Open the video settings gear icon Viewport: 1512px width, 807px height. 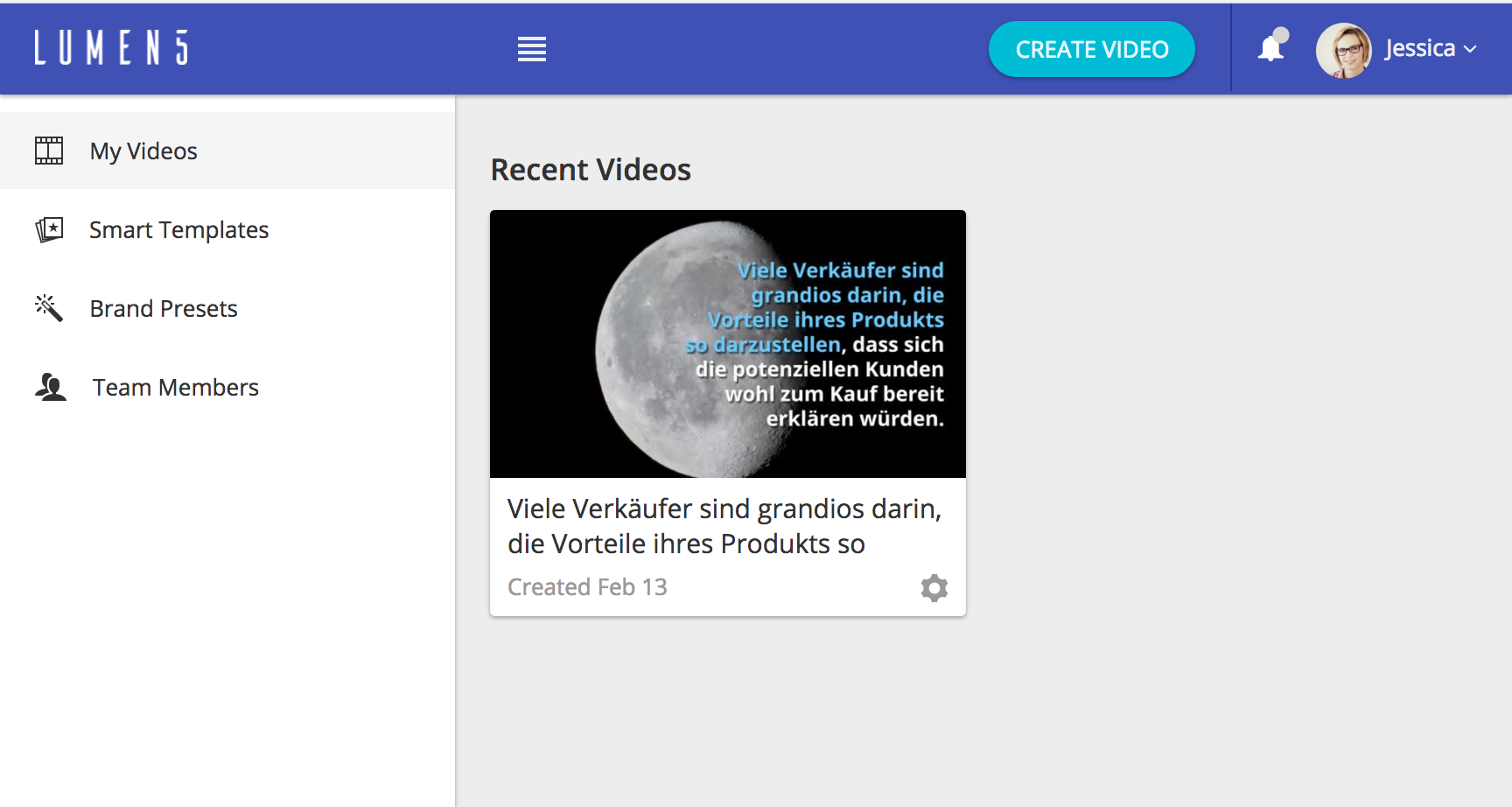934,588
